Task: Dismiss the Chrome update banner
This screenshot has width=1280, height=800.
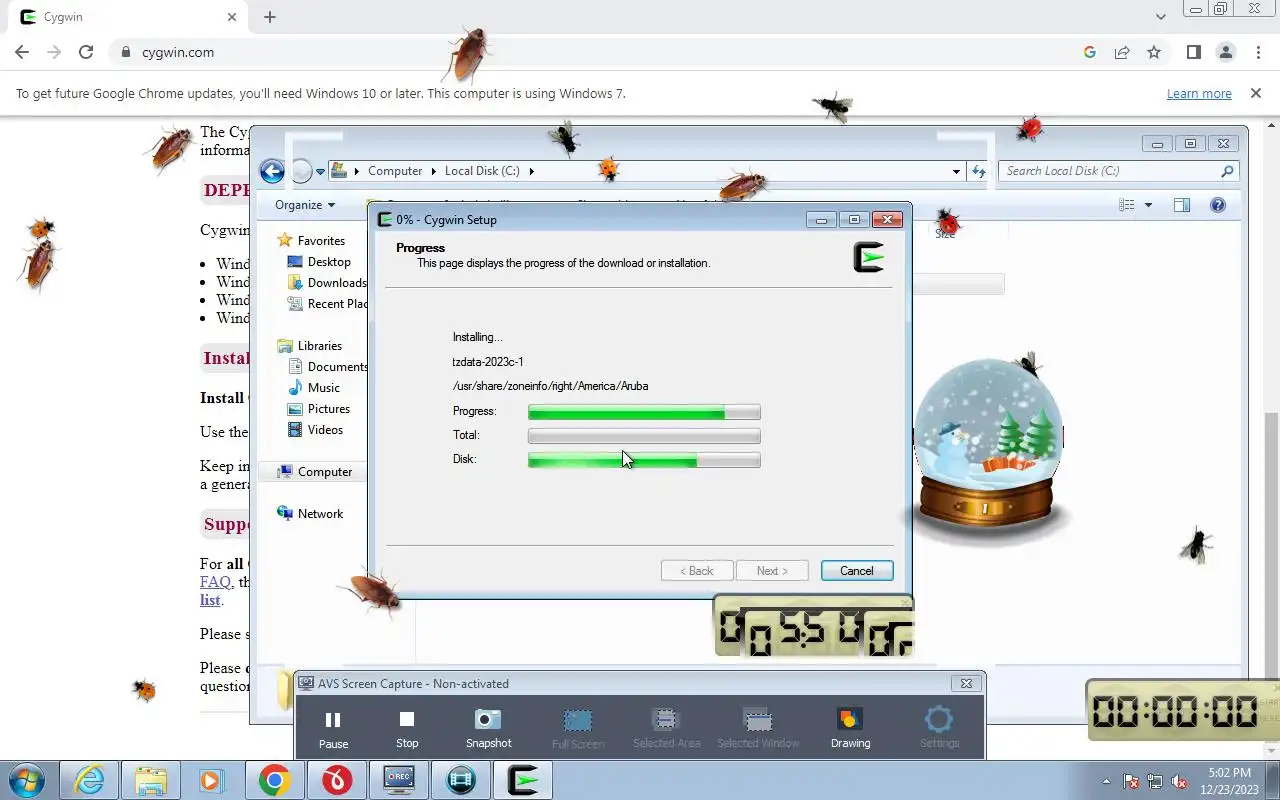Action: pos(1256,93)
